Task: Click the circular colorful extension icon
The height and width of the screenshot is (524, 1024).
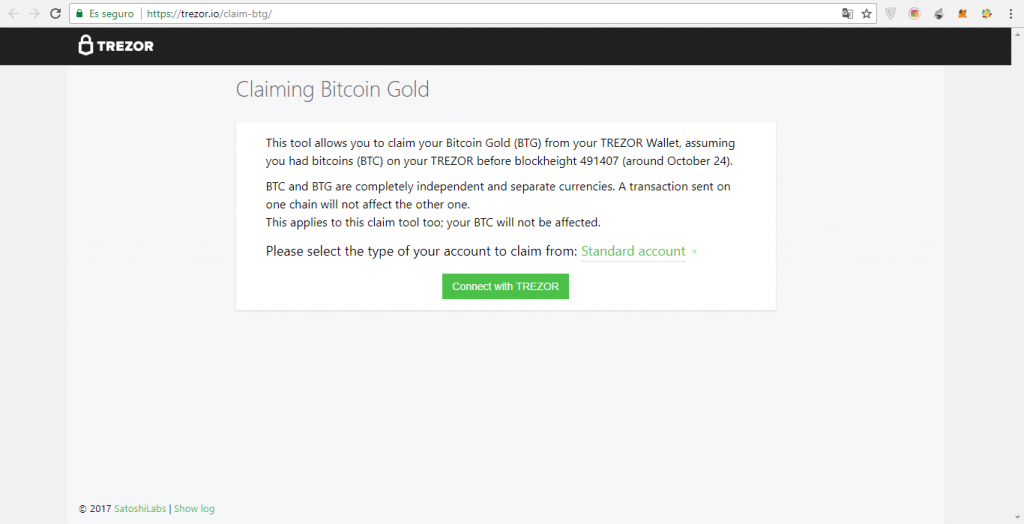Action: tap(914, 13)
